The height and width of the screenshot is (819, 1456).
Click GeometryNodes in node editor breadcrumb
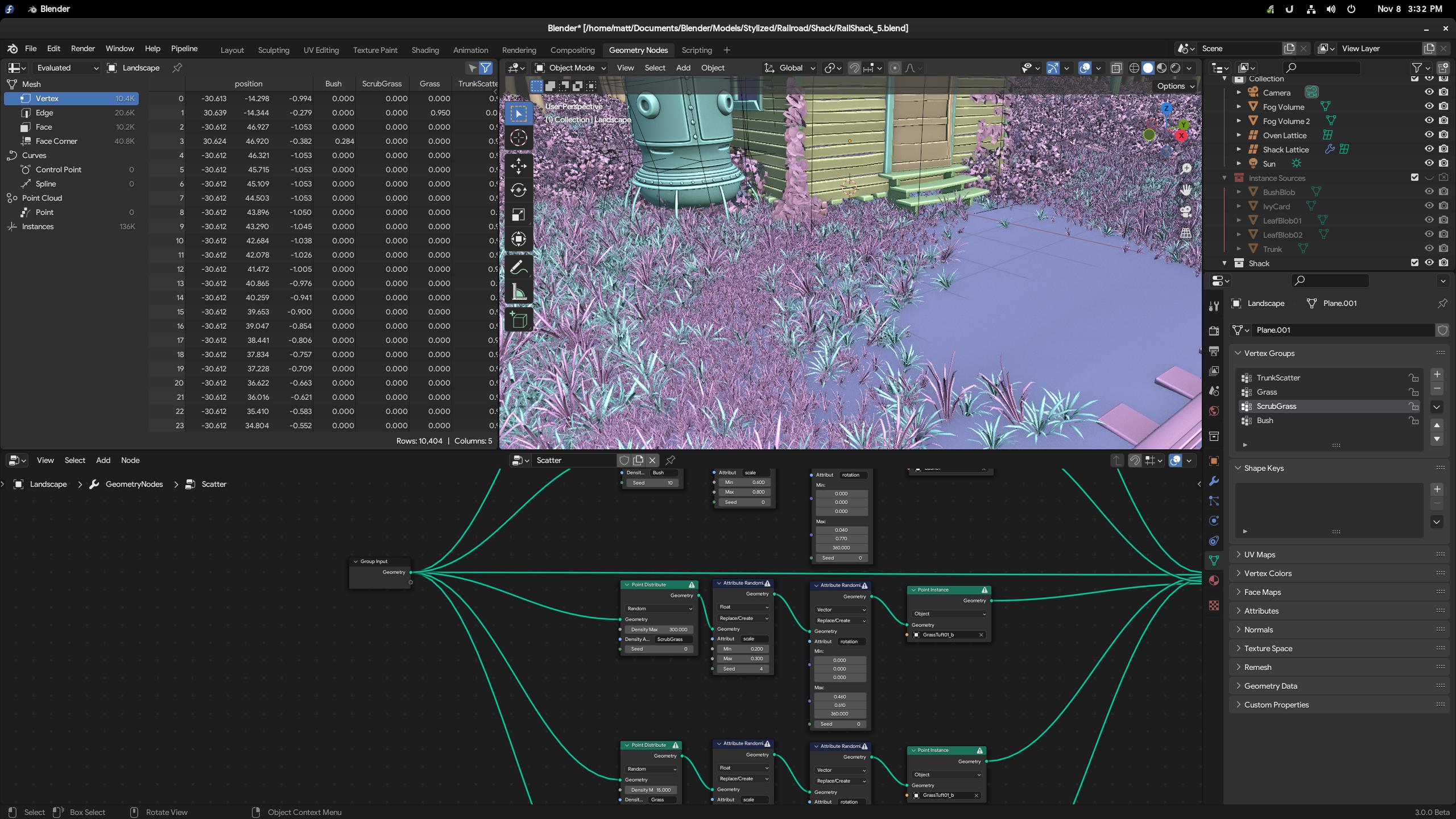(134, 484)
